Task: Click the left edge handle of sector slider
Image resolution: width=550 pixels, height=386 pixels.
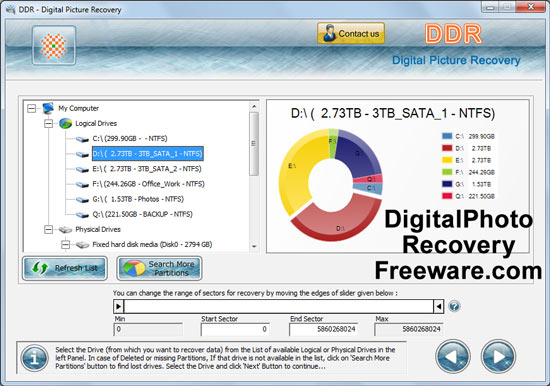Action: pos(119,307)
